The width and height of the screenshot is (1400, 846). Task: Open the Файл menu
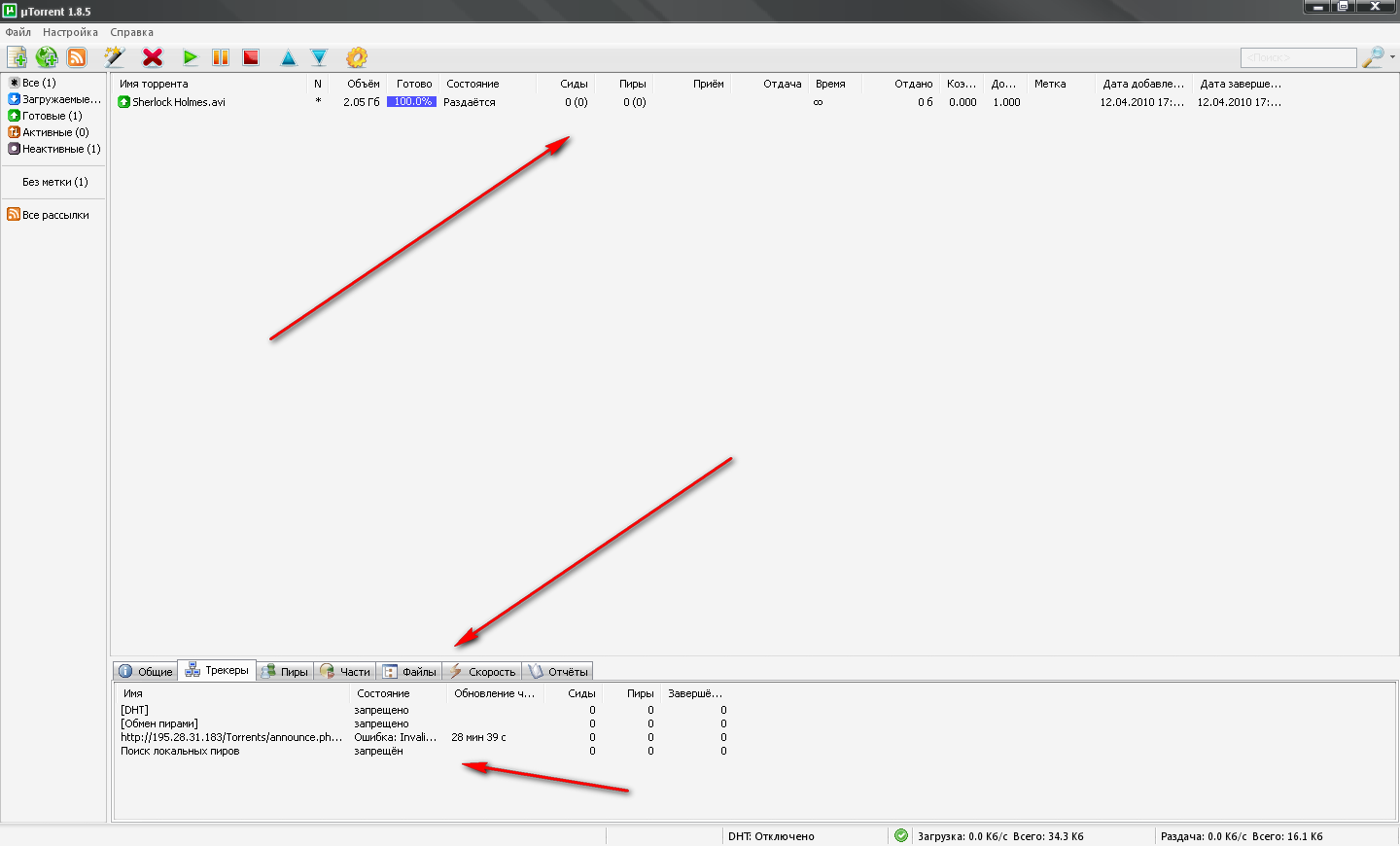[18, 32]
